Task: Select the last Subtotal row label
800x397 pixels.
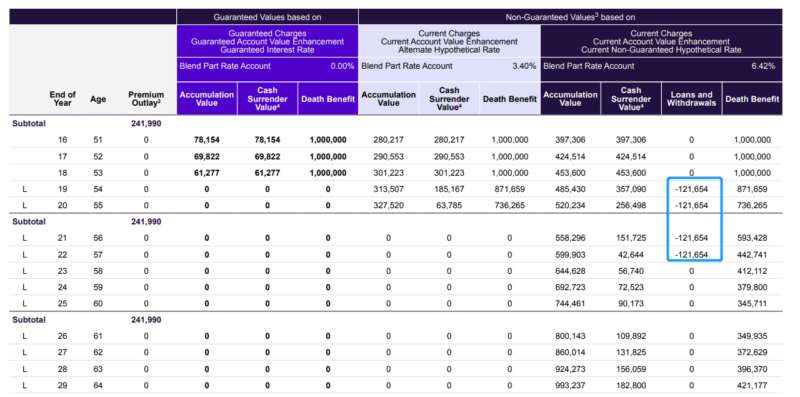Action: (29, 320)
